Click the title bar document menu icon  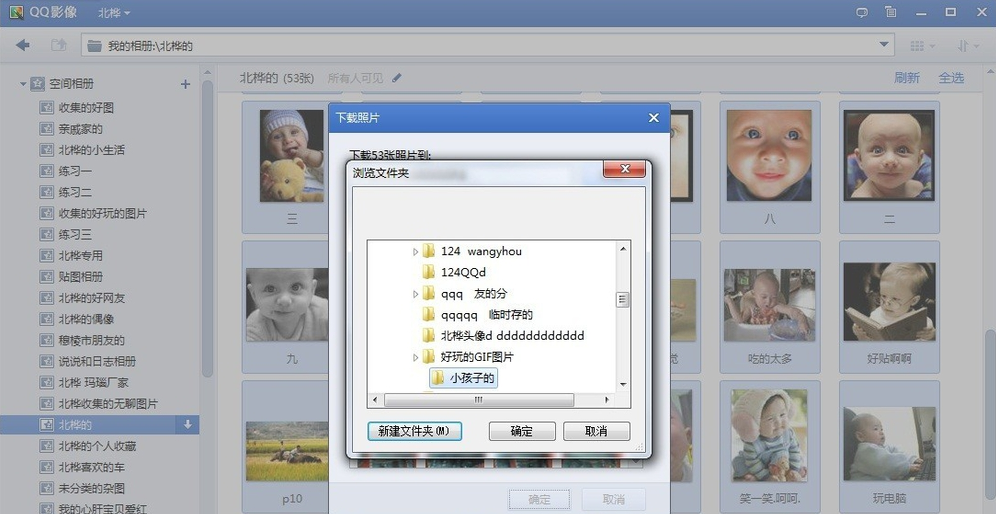point(891,12)
